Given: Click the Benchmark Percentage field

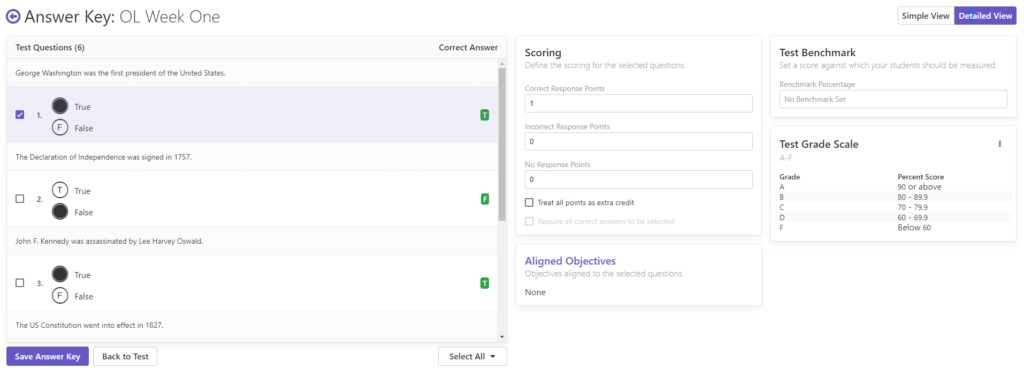Looking at the screenshot, I should click(893, 99).
